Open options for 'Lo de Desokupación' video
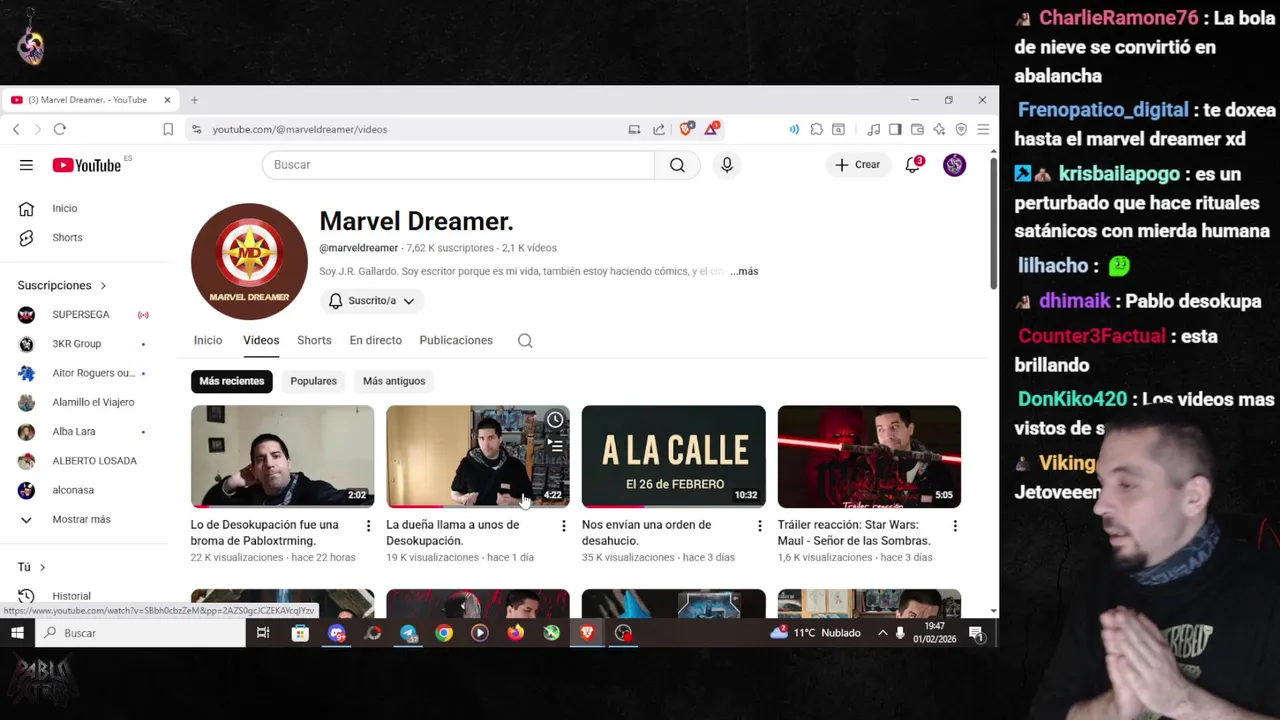The image size is (1280, 720). 368,526
